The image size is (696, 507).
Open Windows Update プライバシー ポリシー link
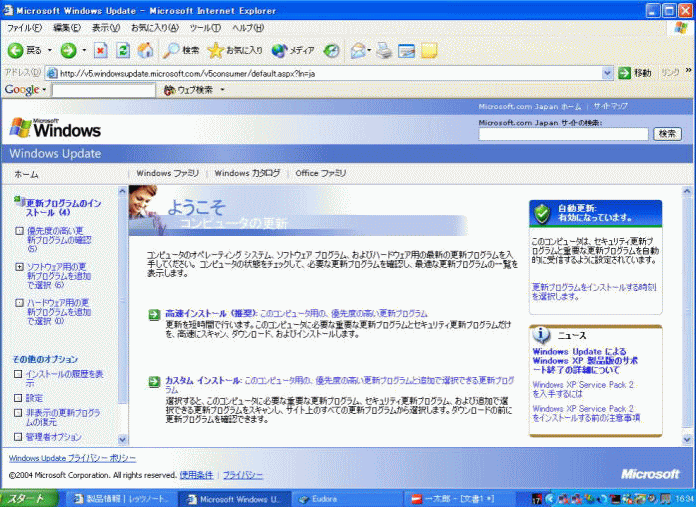[x=72, y=459]
